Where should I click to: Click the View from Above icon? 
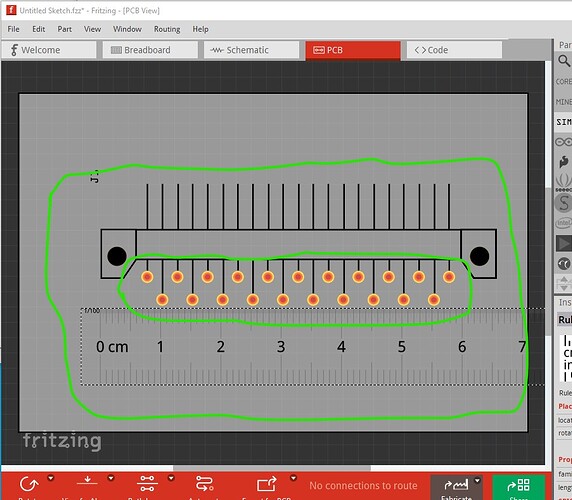click(x=88, y=482)
